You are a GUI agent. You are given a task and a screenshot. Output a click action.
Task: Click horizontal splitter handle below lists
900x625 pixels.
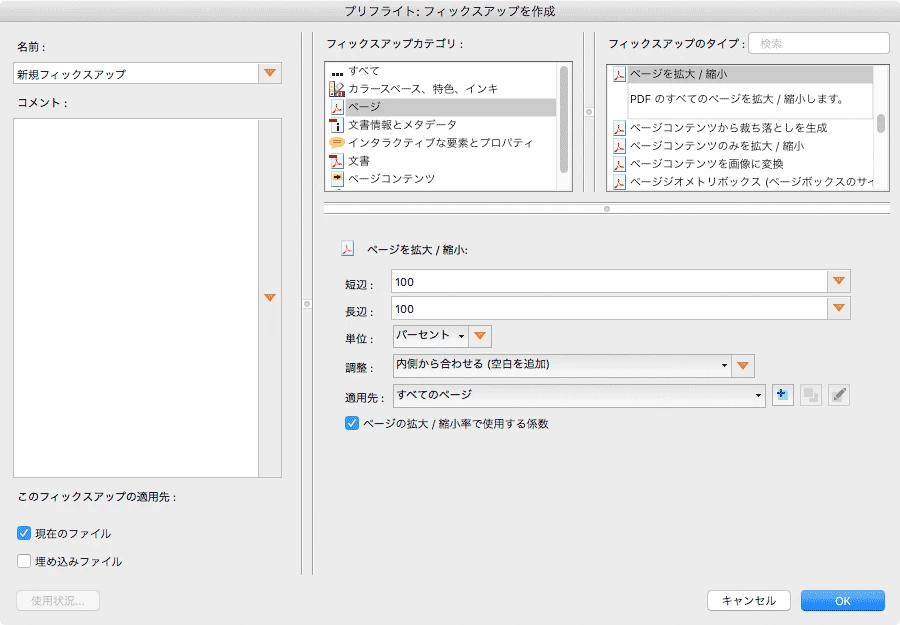[607, 209]
